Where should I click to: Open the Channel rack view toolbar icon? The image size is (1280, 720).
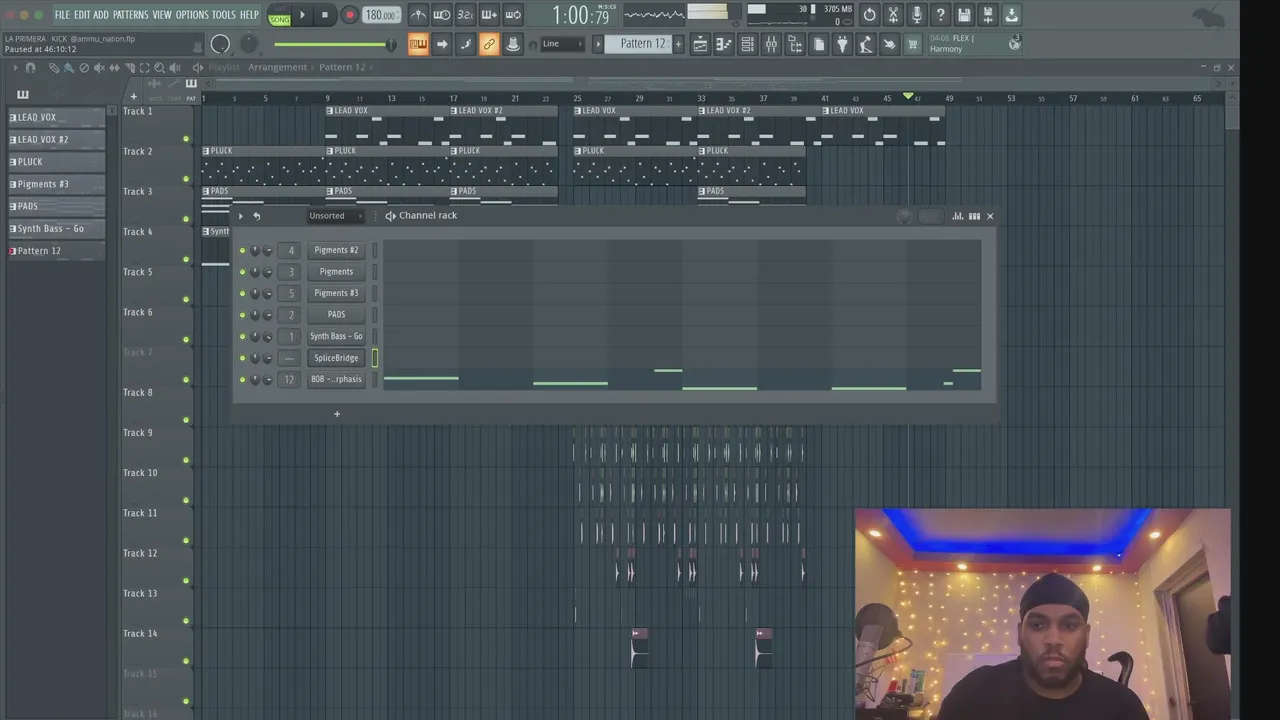(x=747, y=44)
